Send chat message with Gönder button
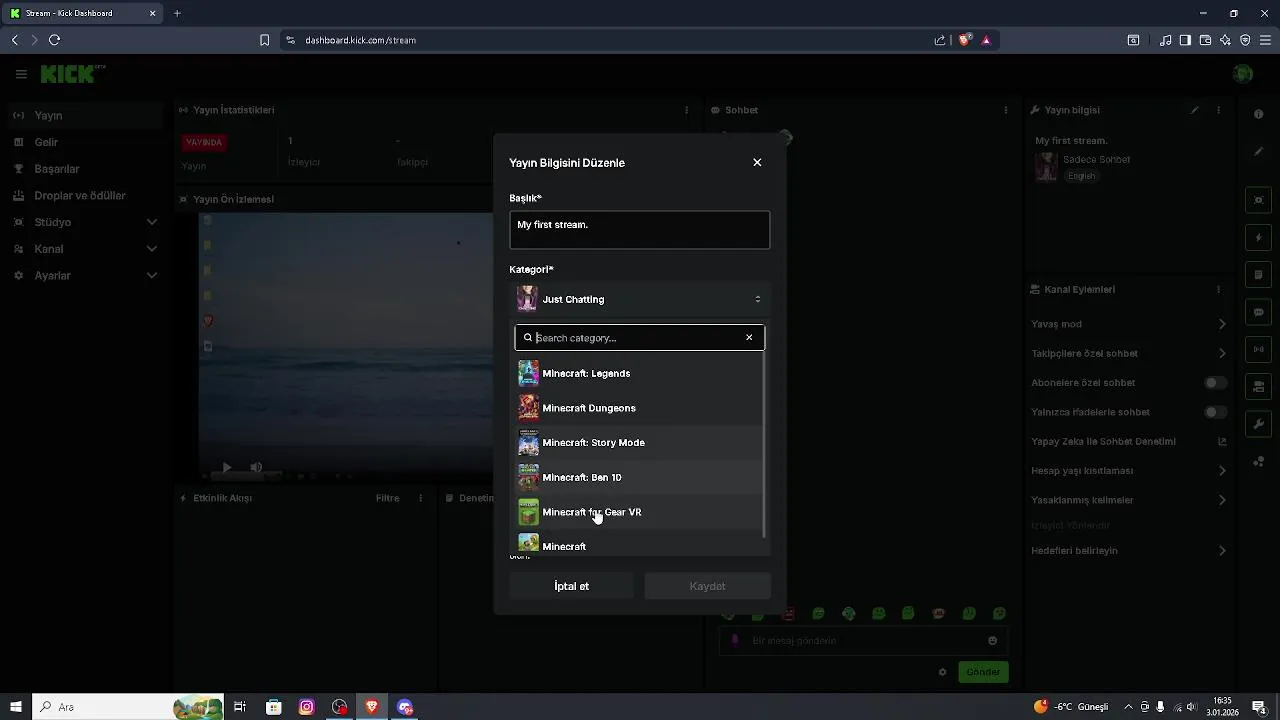Viewport: 1280px width, 720px height. click(983, 672)
